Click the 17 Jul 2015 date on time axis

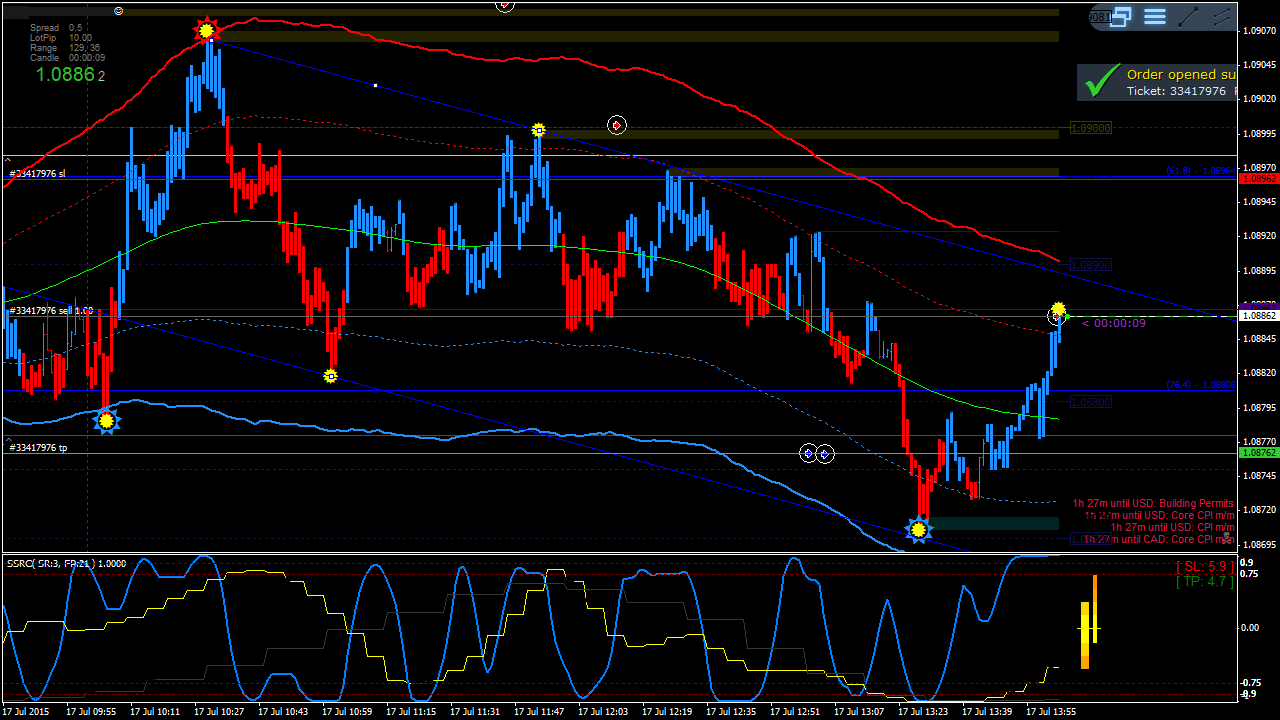(25, 712)
